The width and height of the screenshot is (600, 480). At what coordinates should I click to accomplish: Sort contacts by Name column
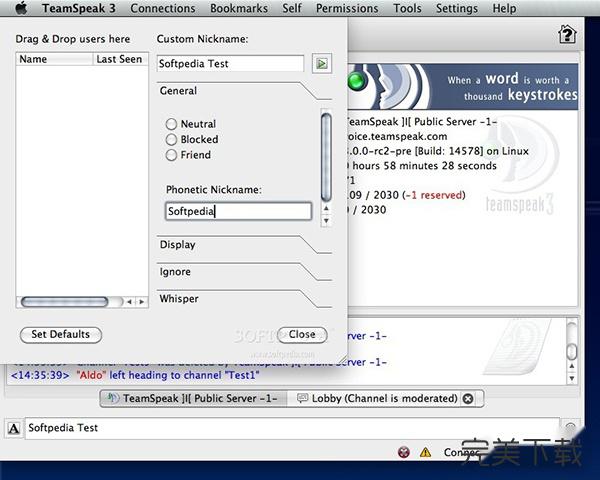click(x=54, y=59)
